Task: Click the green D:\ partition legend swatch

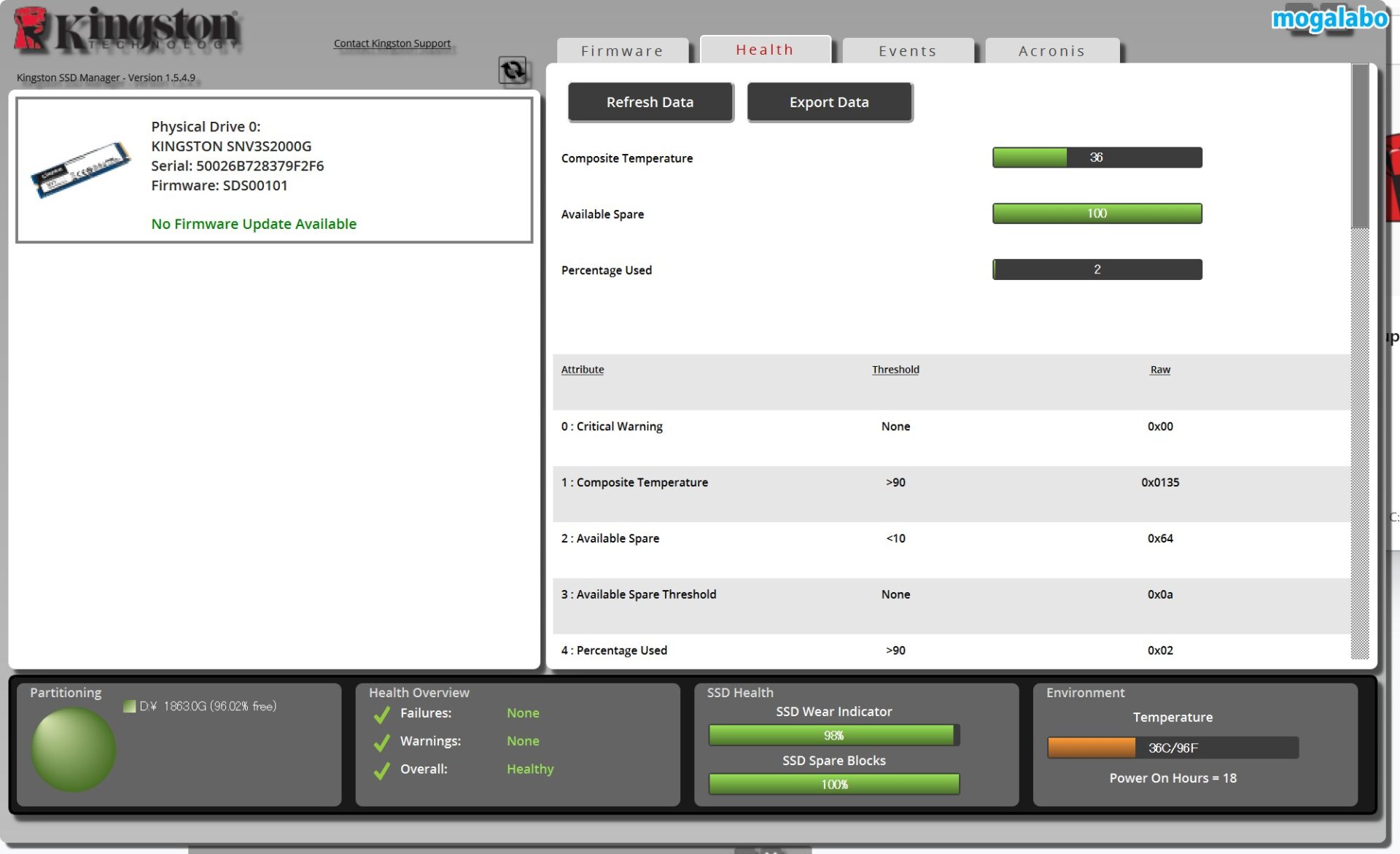Action: pos(128,706)
